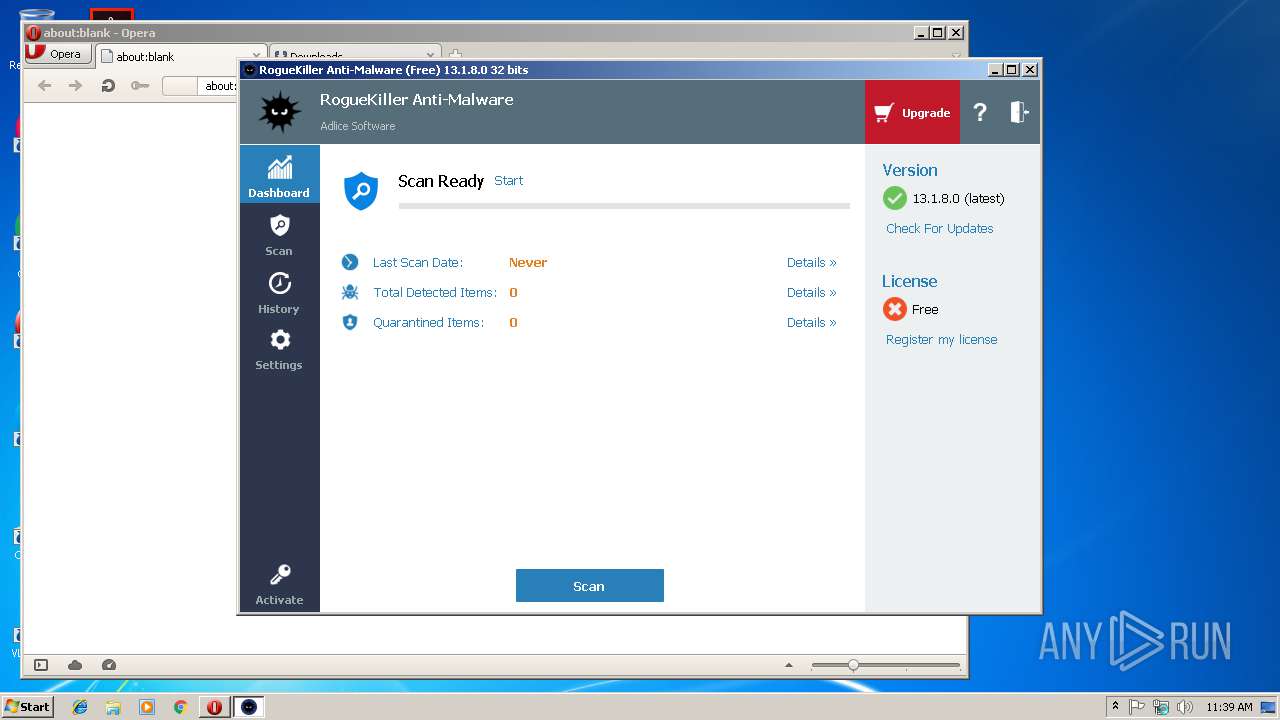Click the red Upgrade cart button

tap(912, 113)
